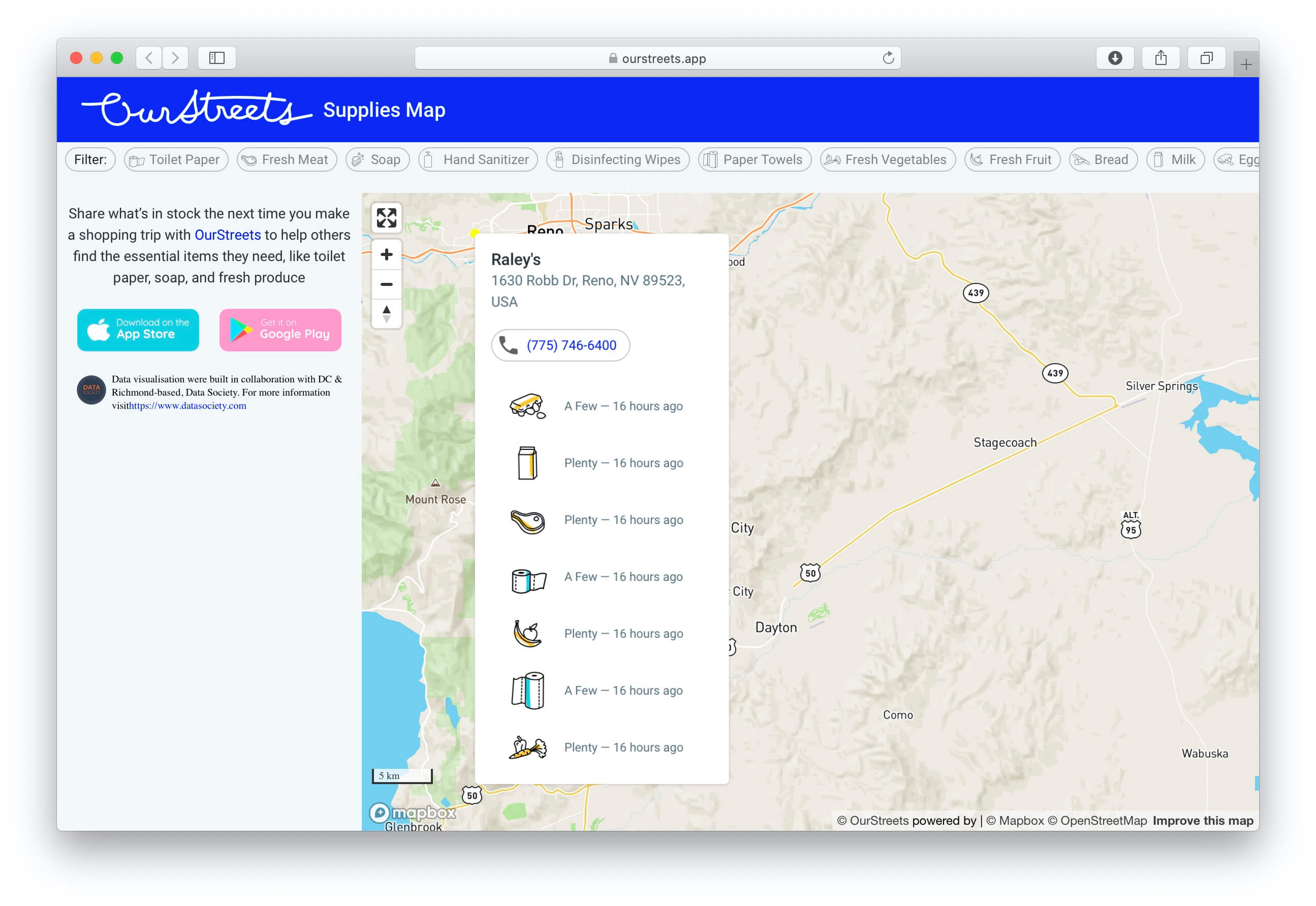Click the 1630 Robb Dr address text

coord(588,290)
